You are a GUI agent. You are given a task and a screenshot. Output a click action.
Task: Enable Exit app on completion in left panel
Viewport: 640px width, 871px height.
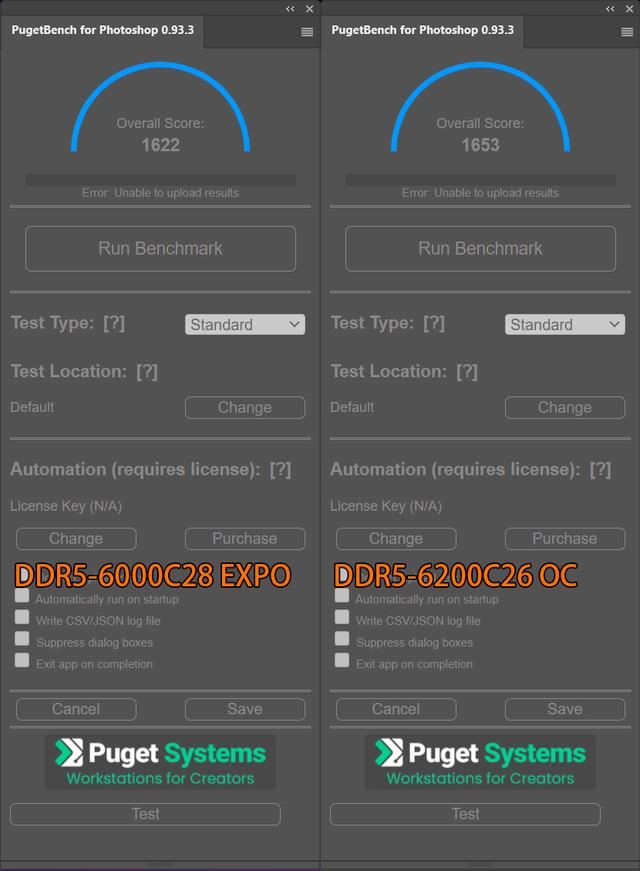(22, 660)
